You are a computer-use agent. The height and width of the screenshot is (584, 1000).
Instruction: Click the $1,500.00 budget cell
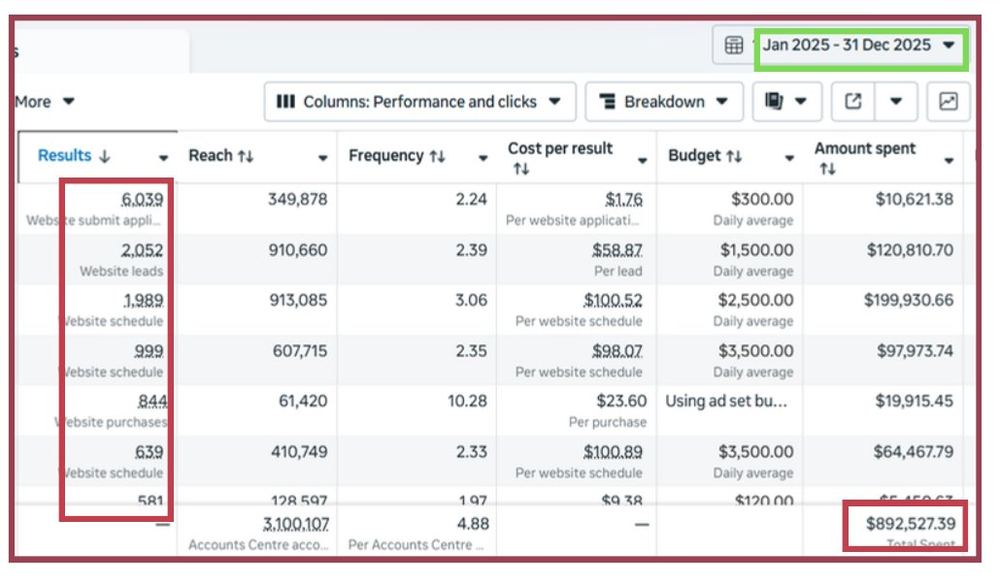click(757, 250)
